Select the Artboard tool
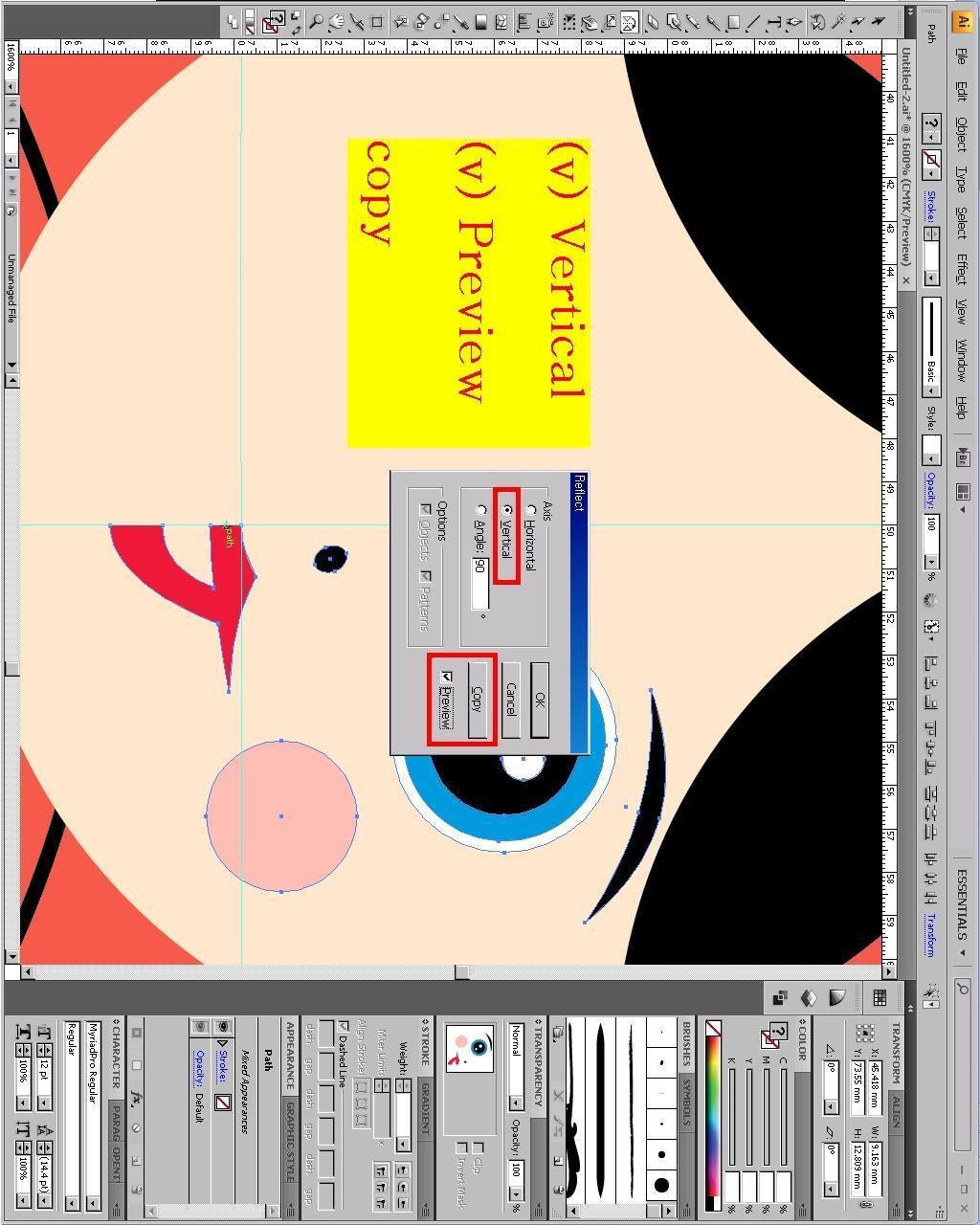 (x=376, y=21)
